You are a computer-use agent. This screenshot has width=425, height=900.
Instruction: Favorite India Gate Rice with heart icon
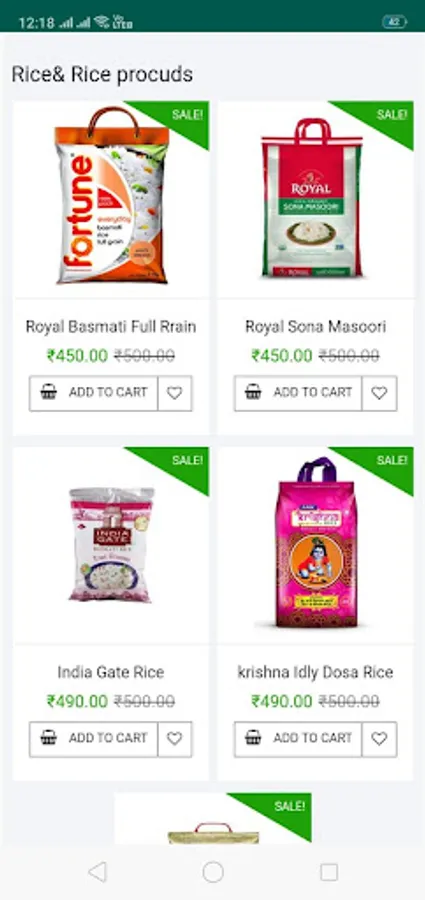(175, 739)
